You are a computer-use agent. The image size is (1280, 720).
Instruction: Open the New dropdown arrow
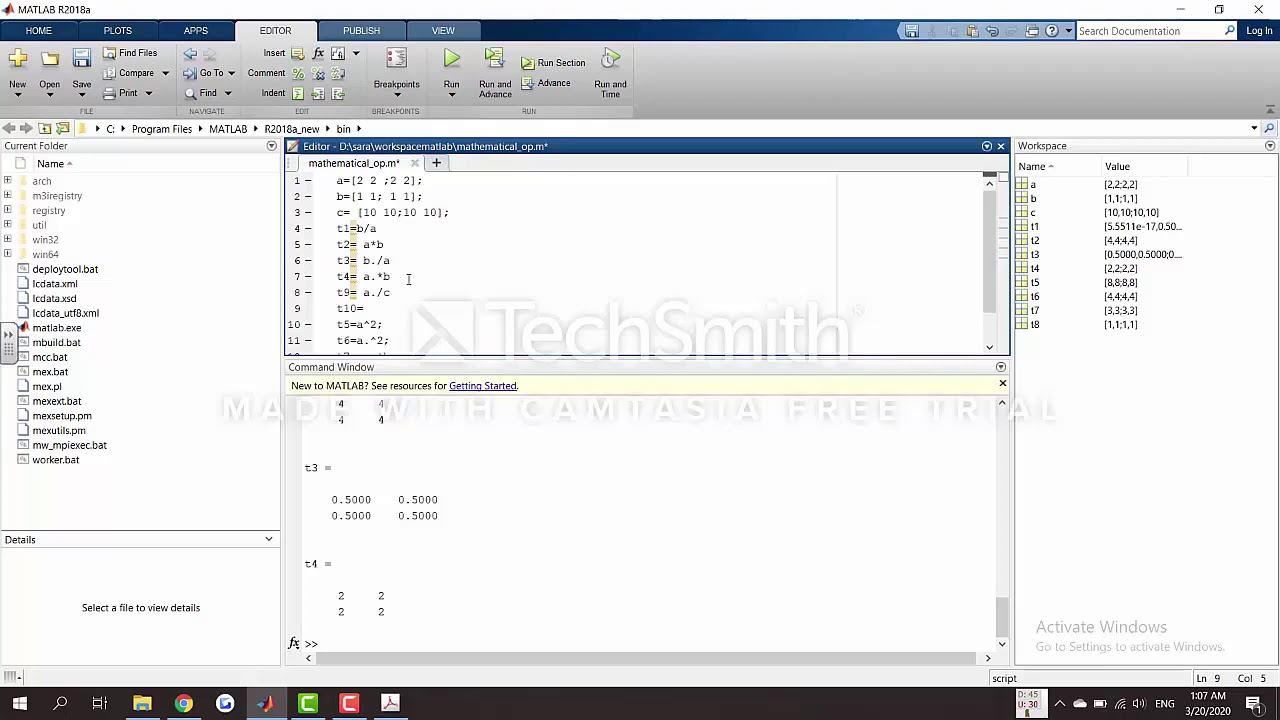17,95
